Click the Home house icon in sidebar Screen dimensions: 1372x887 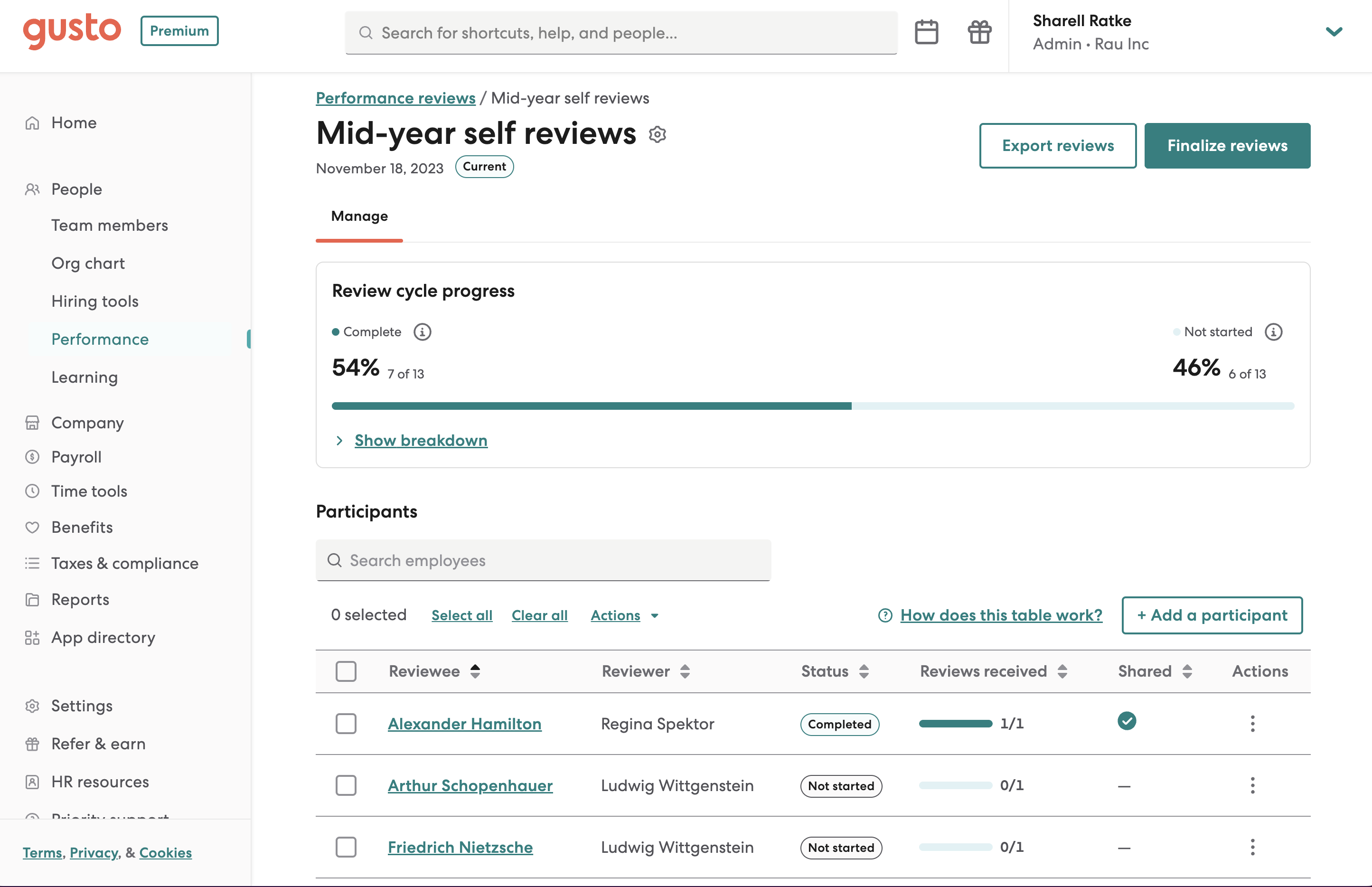click(x=32, y=123)
